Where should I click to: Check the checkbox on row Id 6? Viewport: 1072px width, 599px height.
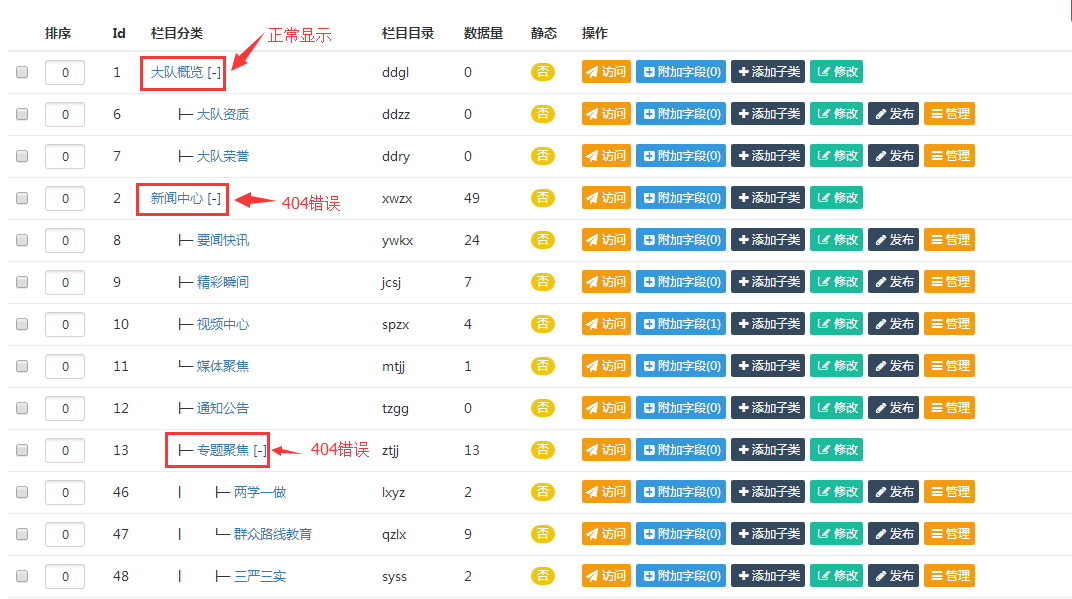coord(21,114)
